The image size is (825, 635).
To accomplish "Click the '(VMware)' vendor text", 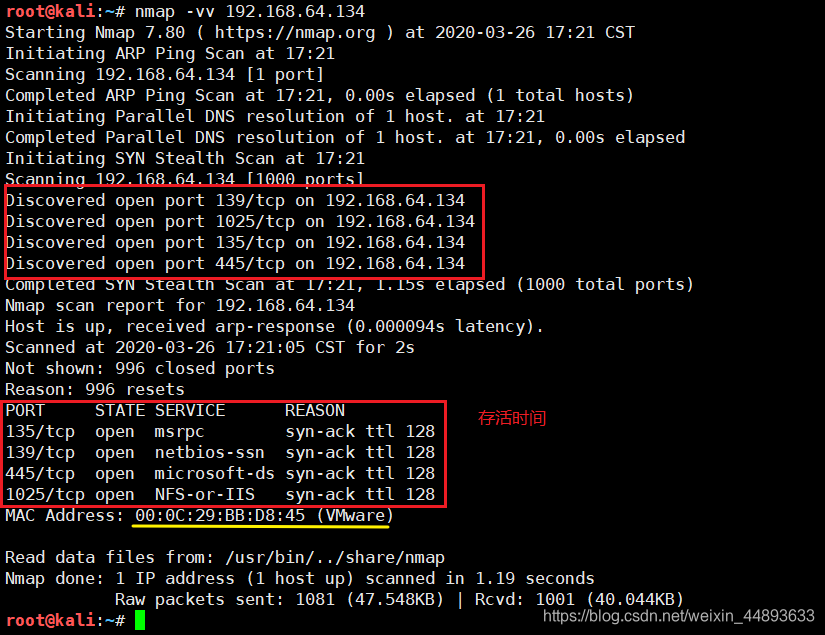I will click(355, 516).
